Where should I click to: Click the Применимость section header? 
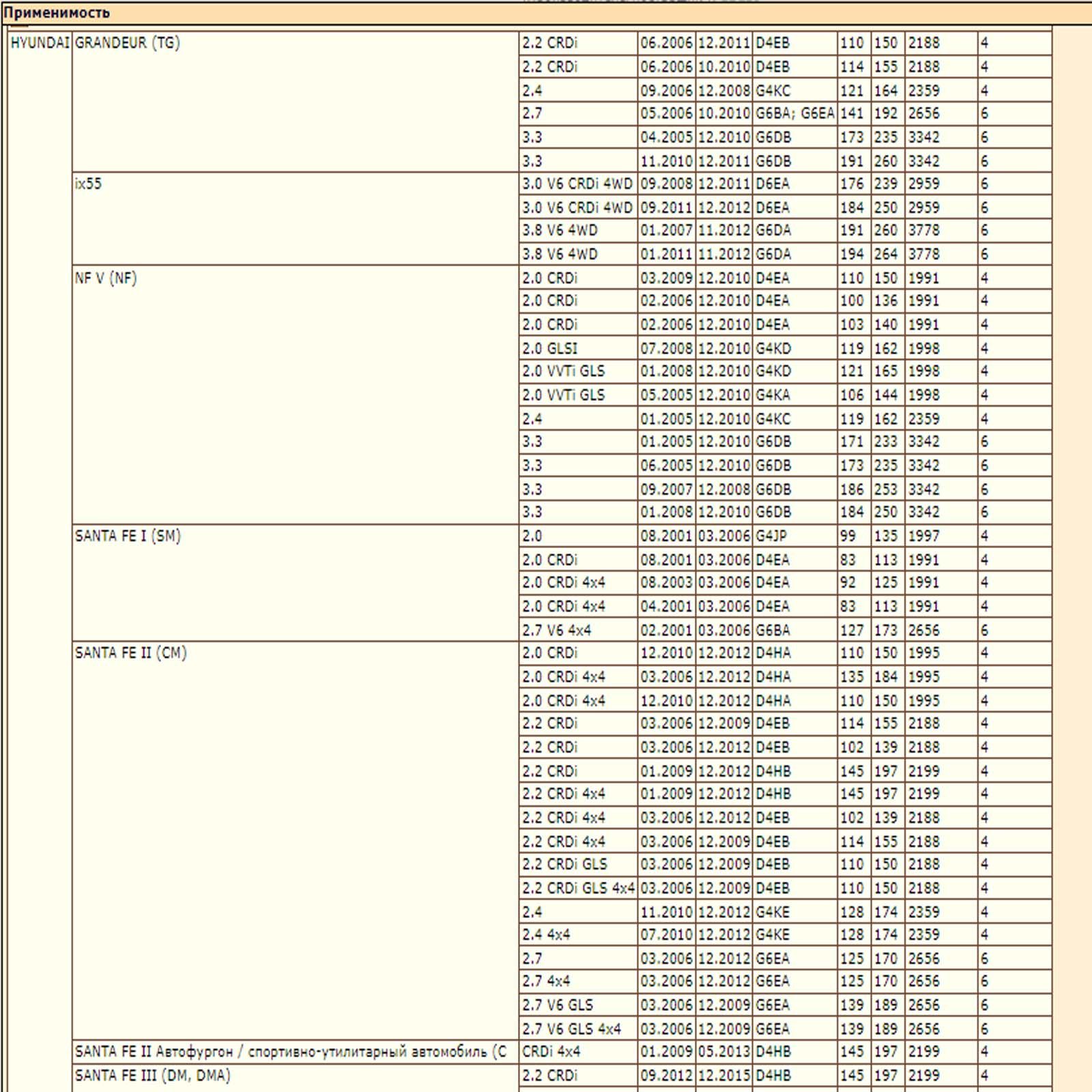57,13
